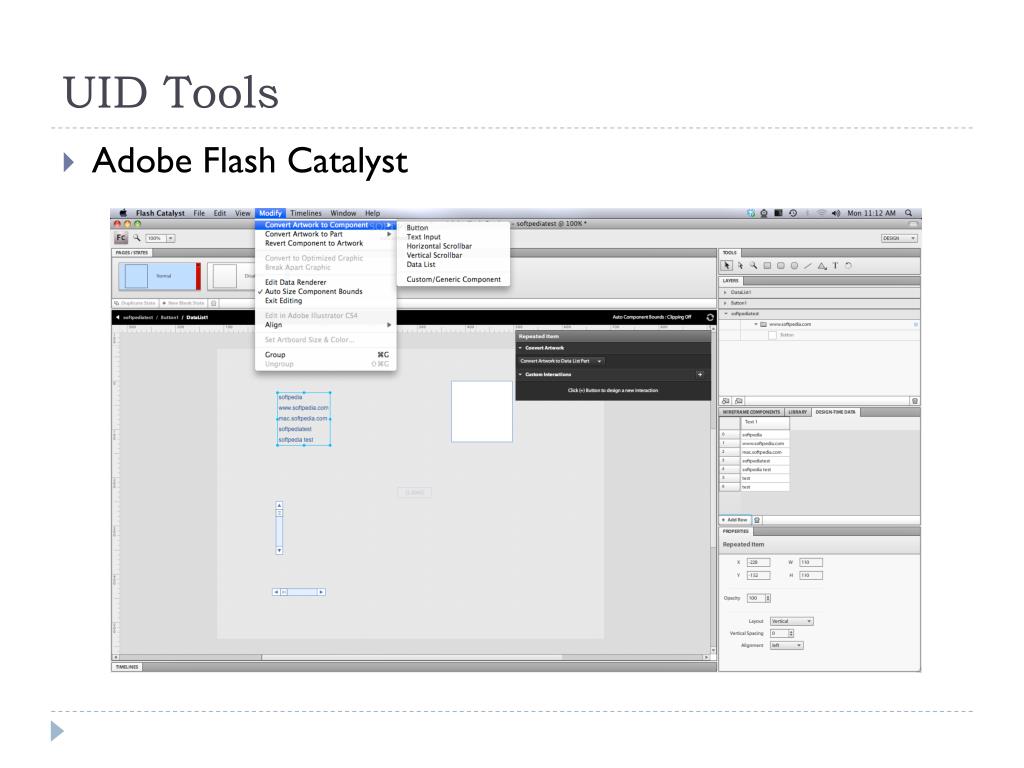This screenshot has height=768, width=1024.
Task: Click refresh icon beside Auto Component Bounds
Action: [710, 317]
